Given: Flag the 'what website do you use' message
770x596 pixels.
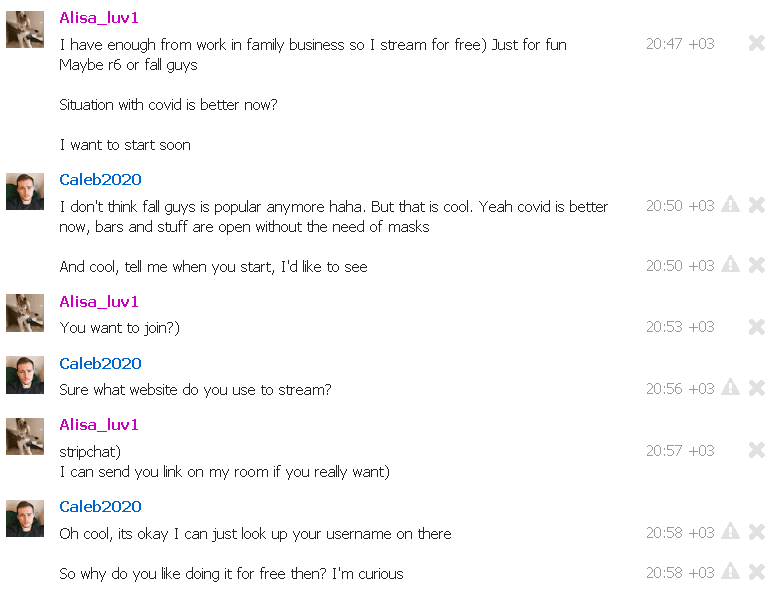Looking at the screenshot, I should click(731, 387).
